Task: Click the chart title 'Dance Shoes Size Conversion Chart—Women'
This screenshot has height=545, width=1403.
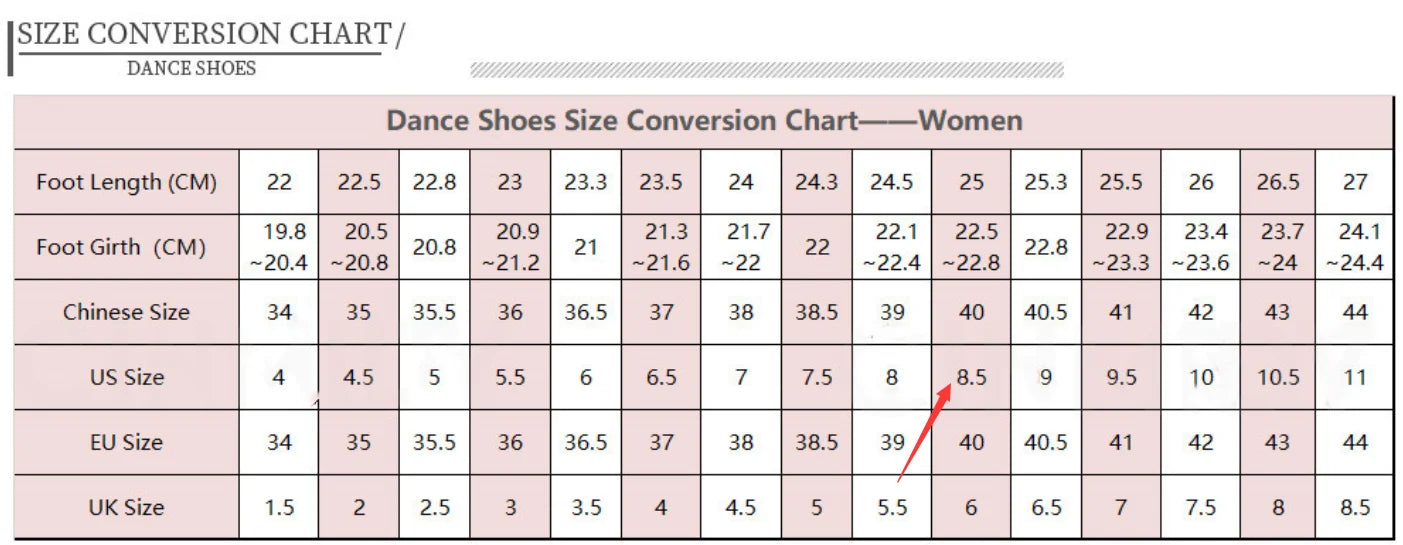Action: [704, 122]
